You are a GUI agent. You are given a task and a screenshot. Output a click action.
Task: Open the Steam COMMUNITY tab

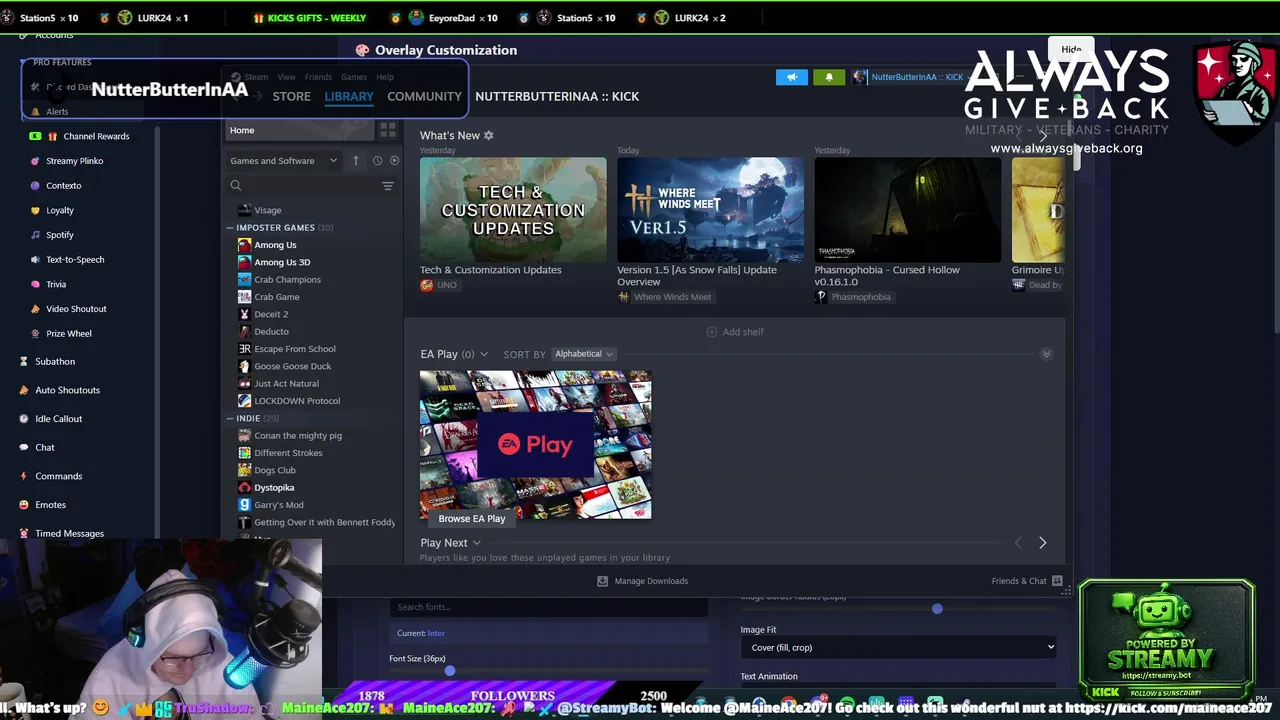[424, 97]
